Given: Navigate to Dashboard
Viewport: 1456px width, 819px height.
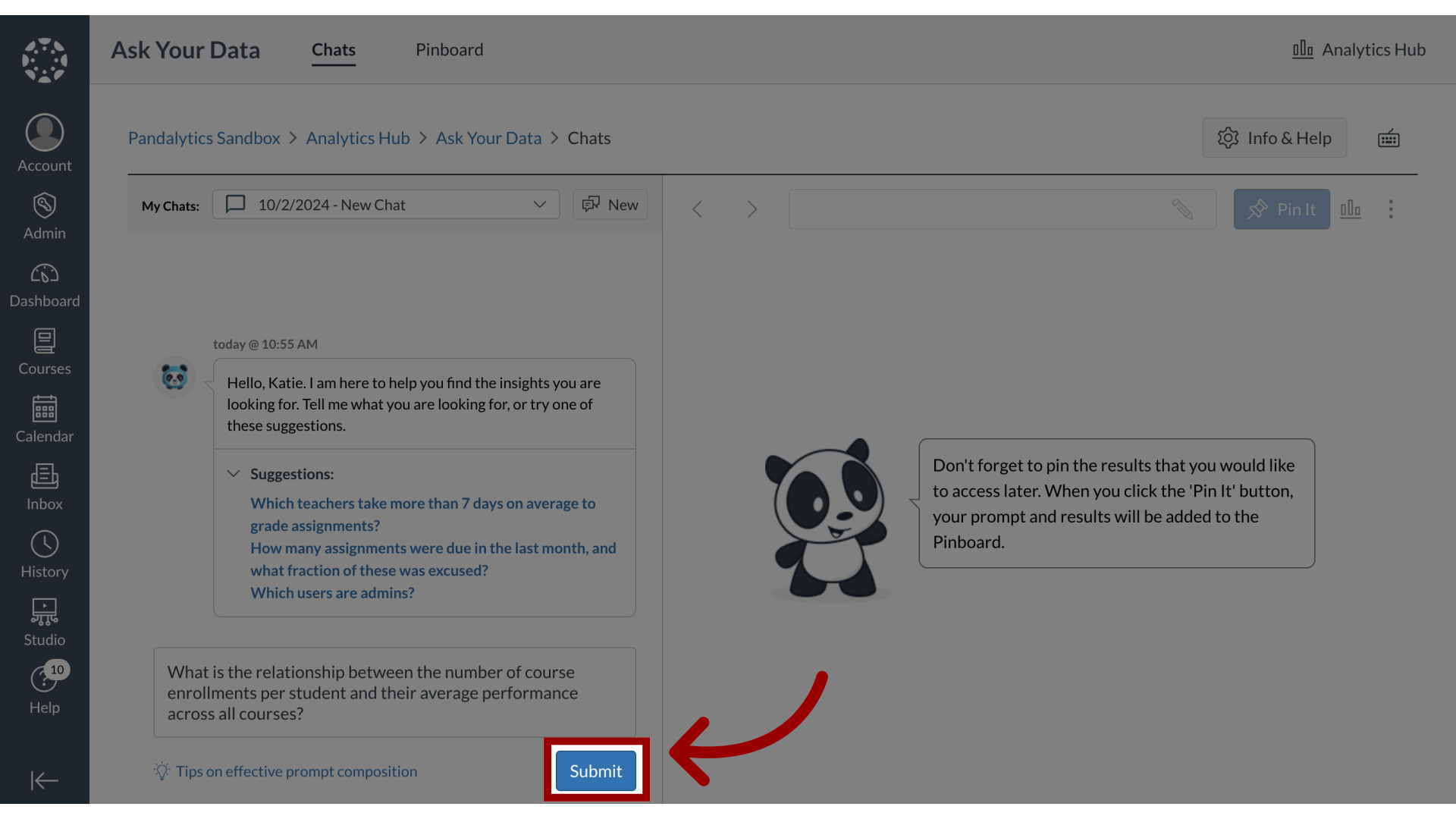Looking at the screenshot, I should tap(44, 285).
